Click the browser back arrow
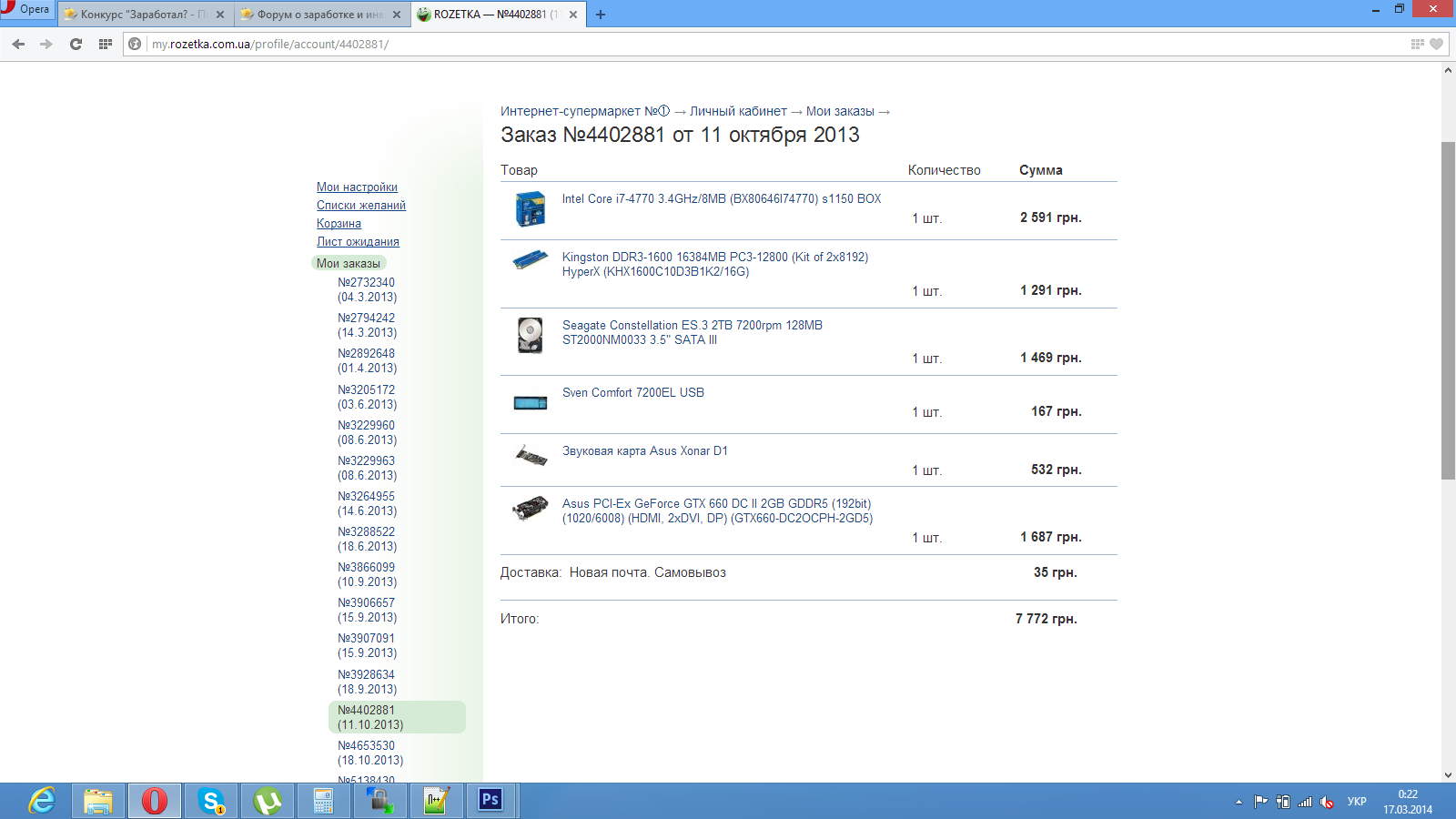Screen dimensions: 1456x819 coord(18,44)
